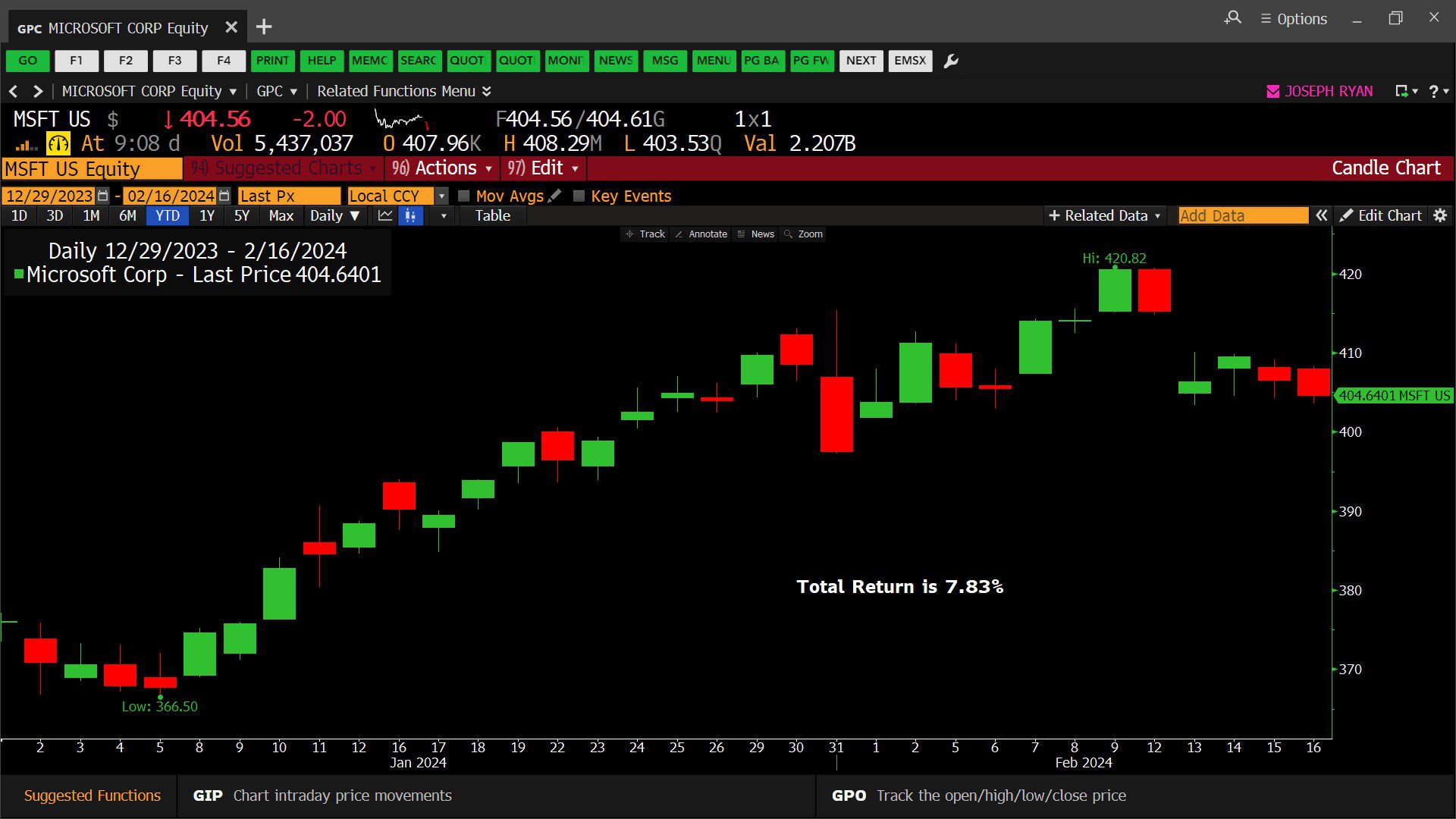The image size is (1456, 819).
Task: Open the start date calendar picker
Action: [x=103, y=196]
